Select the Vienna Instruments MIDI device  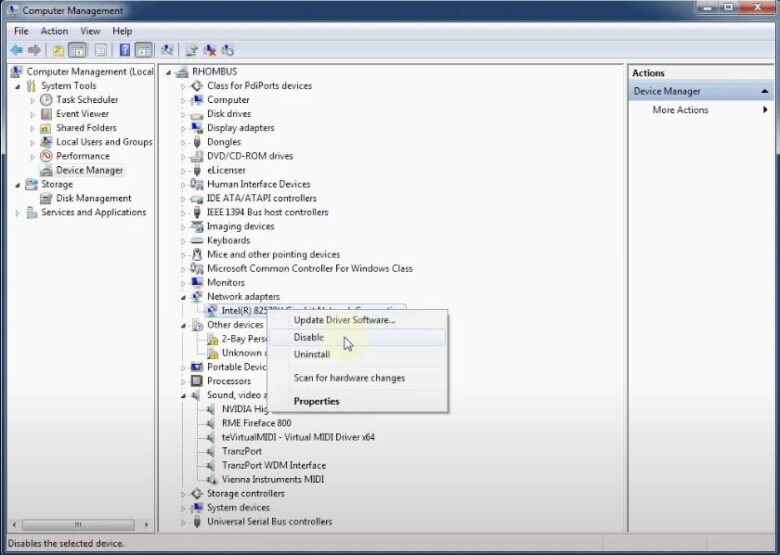pyautogui.click(x=273, y=479)
